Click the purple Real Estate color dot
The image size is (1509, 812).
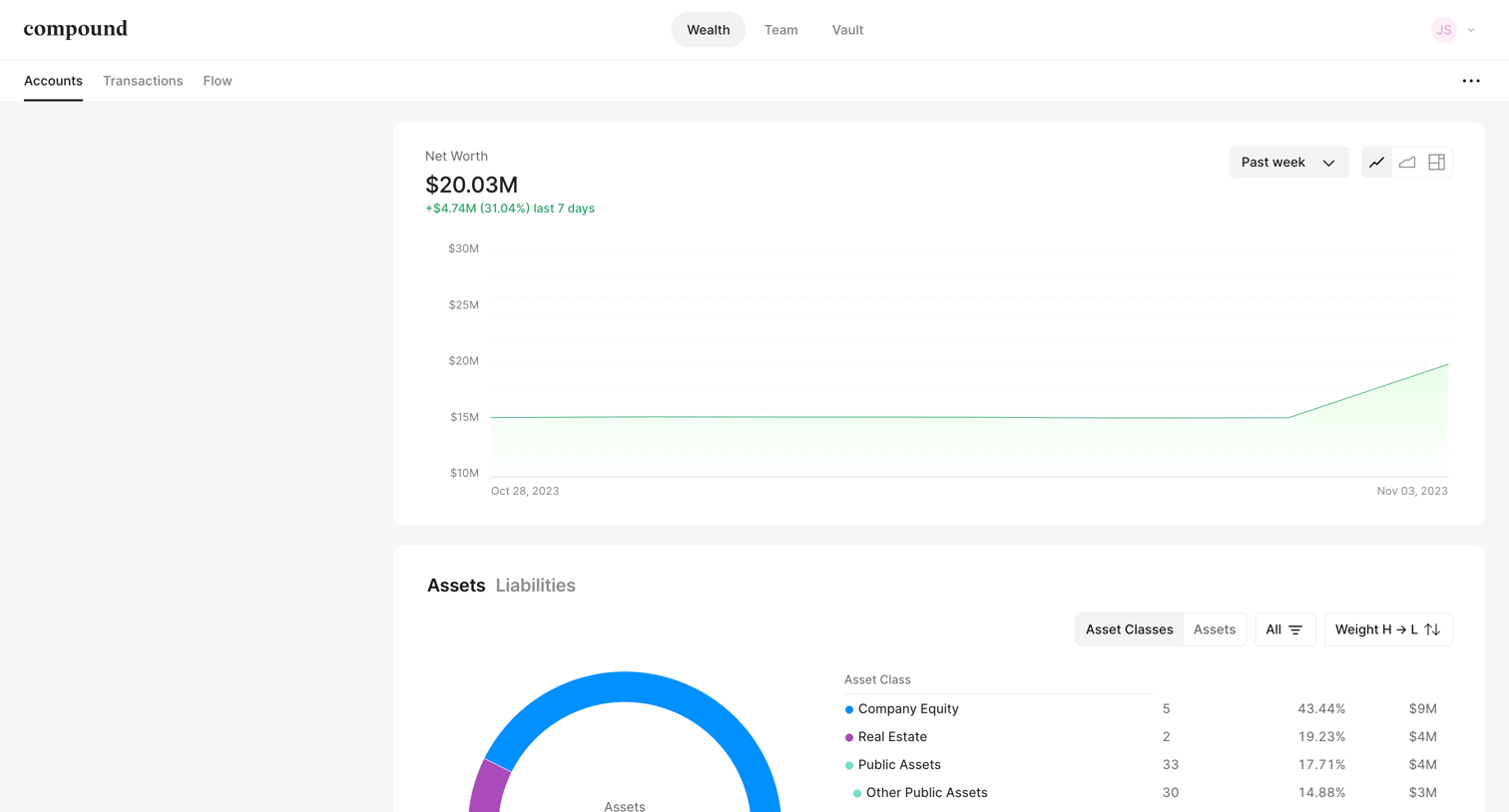(x=849, y=738)
